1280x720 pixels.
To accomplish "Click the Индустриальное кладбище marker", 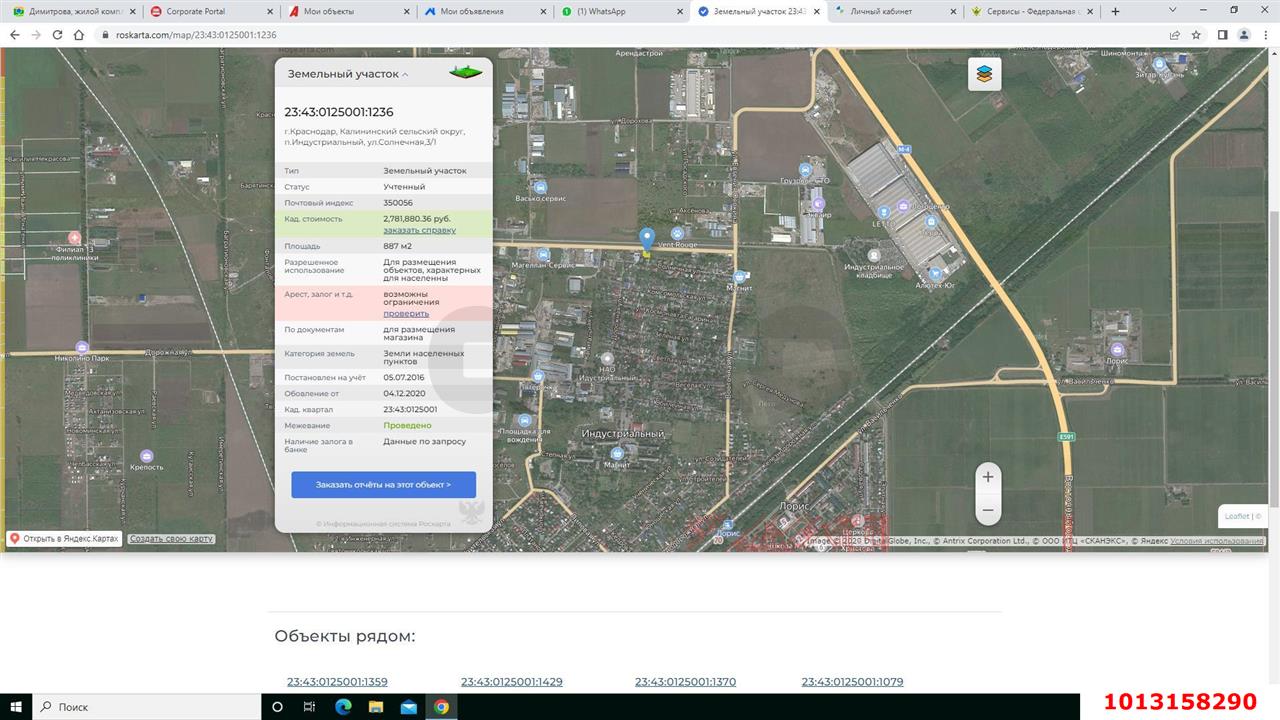I will click(873, 255).
